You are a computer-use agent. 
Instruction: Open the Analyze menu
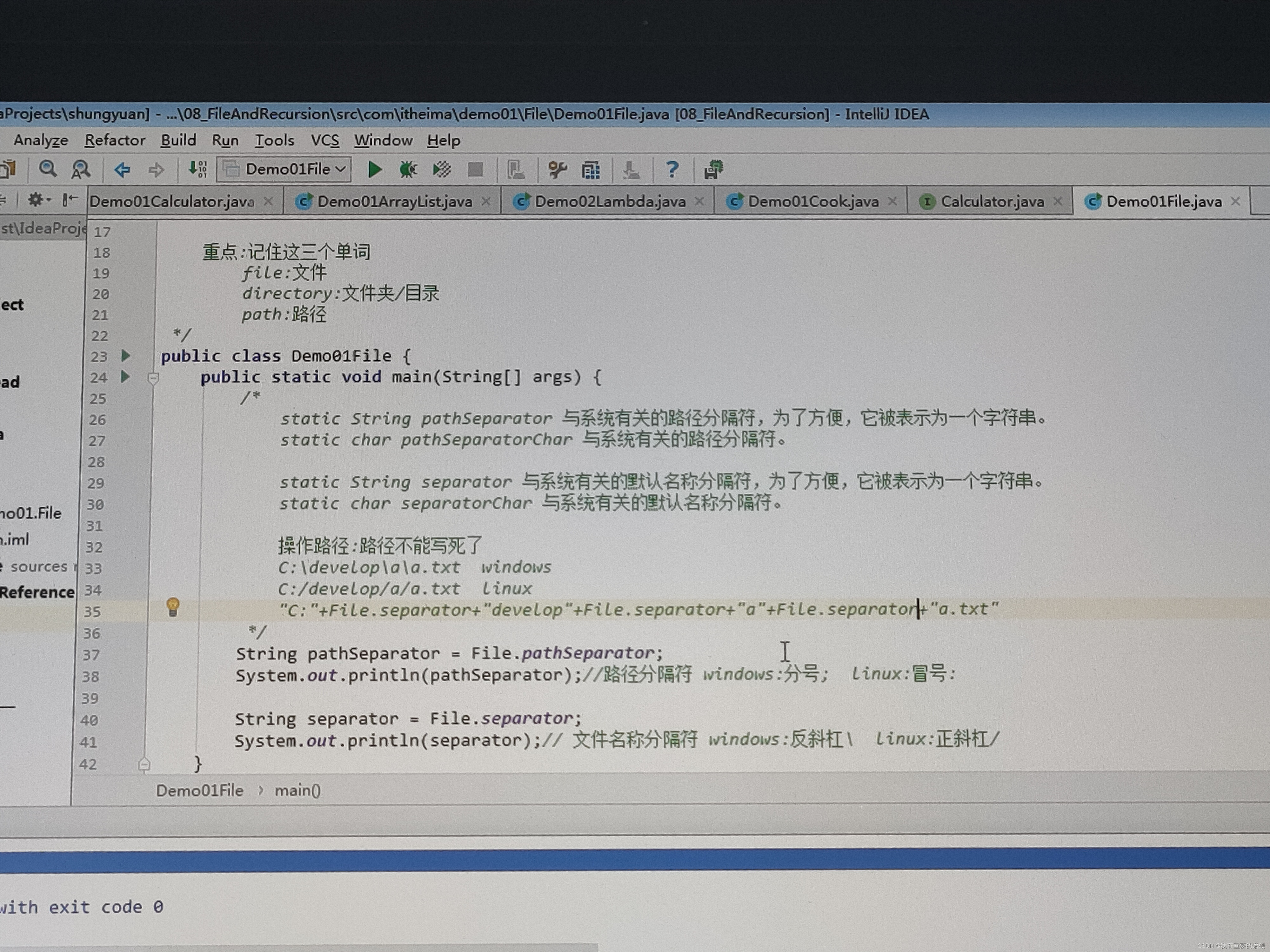pyautogui.click(x=41, y=141)
